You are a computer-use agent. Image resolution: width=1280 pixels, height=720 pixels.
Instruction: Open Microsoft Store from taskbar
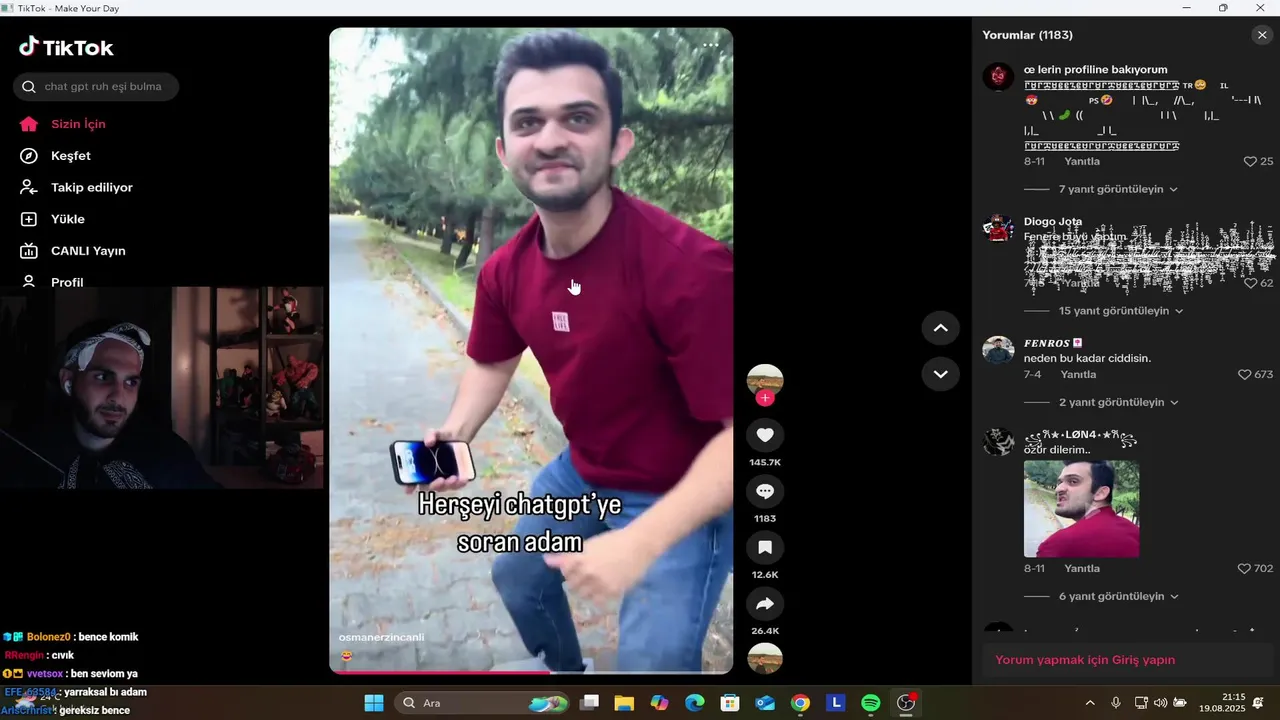click(730, 703)
